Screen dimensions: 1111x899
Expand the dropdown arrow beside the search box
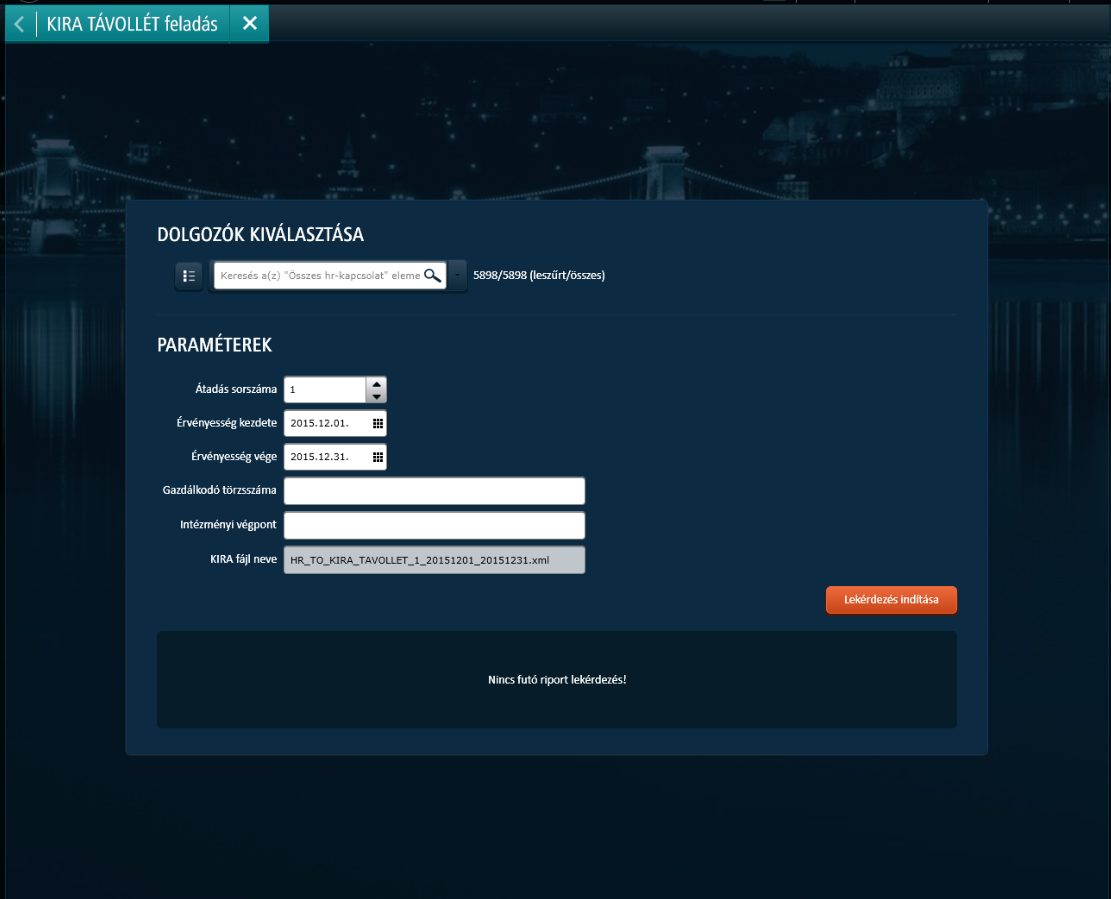point(457,276)
